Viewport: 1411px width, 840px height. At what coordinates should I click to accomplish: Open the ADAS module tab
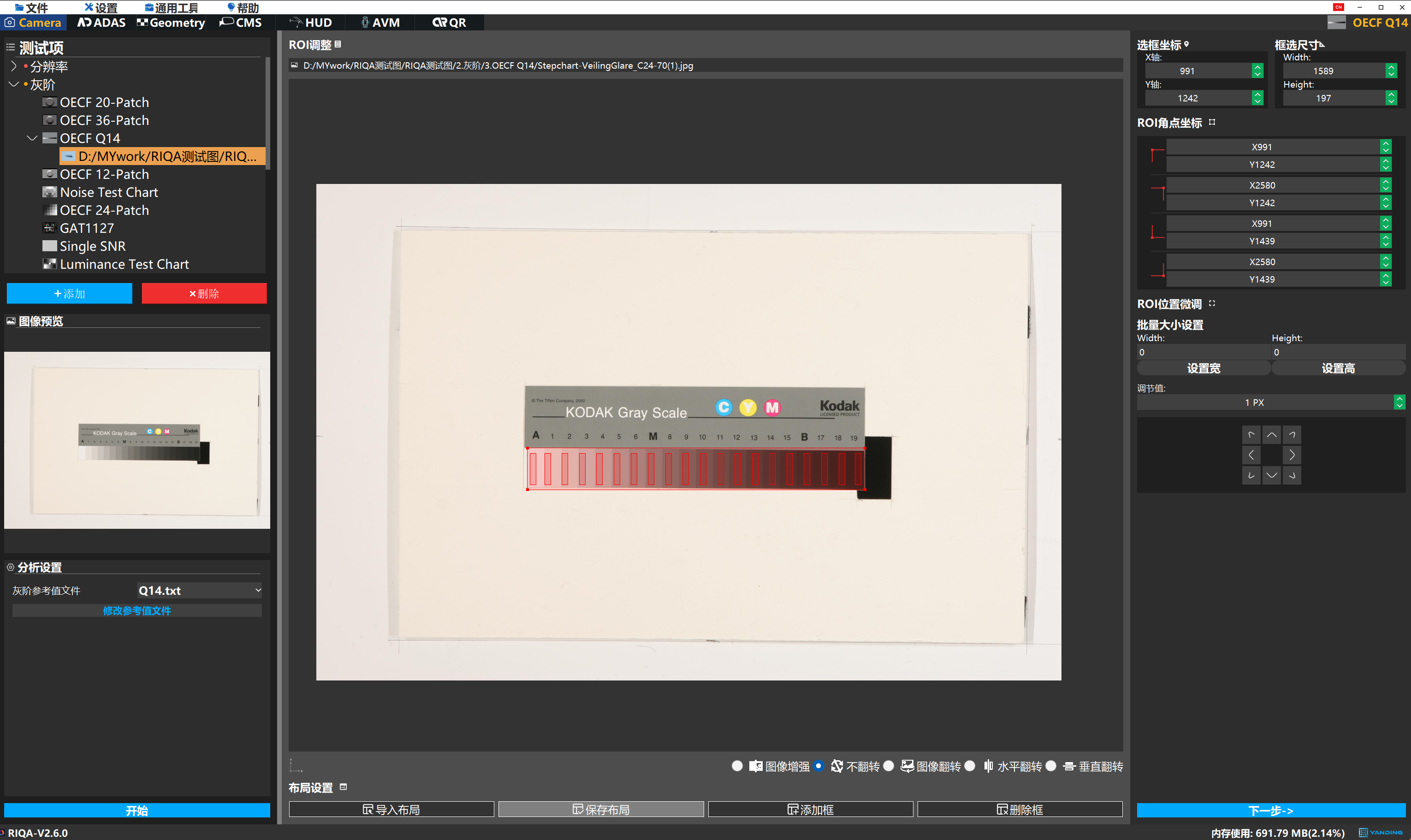tap(102, 23)
